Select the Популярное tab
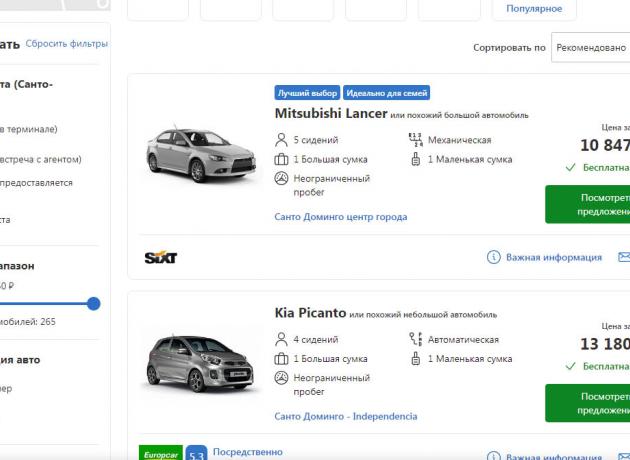The image size is (630, 460). pos(534,8)
